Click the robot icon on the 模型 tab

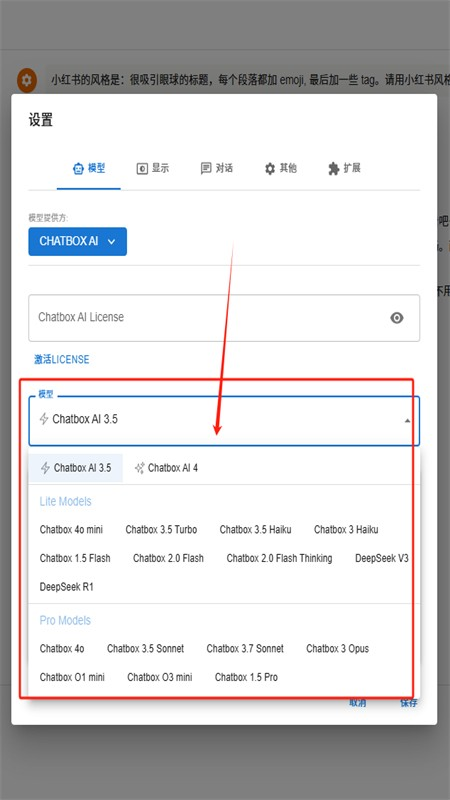[x=78, y=168]
